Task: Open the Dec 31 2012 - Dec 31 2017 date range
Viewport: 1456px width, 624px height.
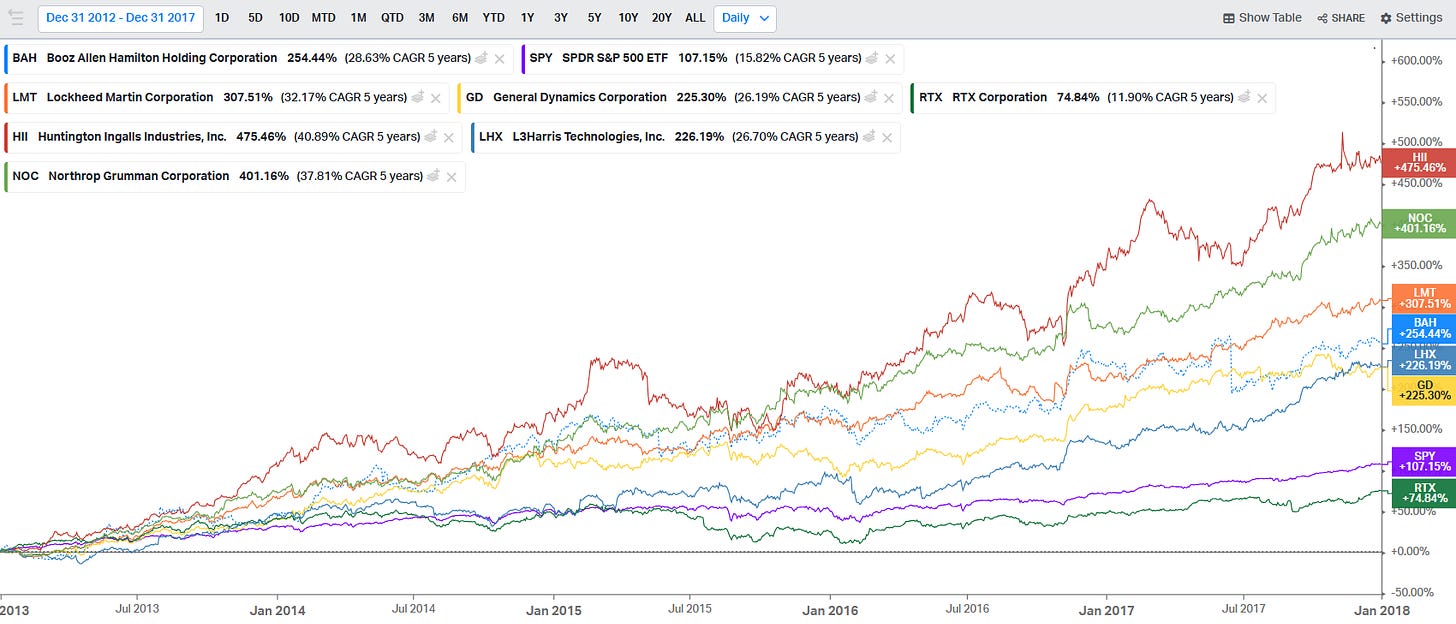Action: tap(120, 18)
